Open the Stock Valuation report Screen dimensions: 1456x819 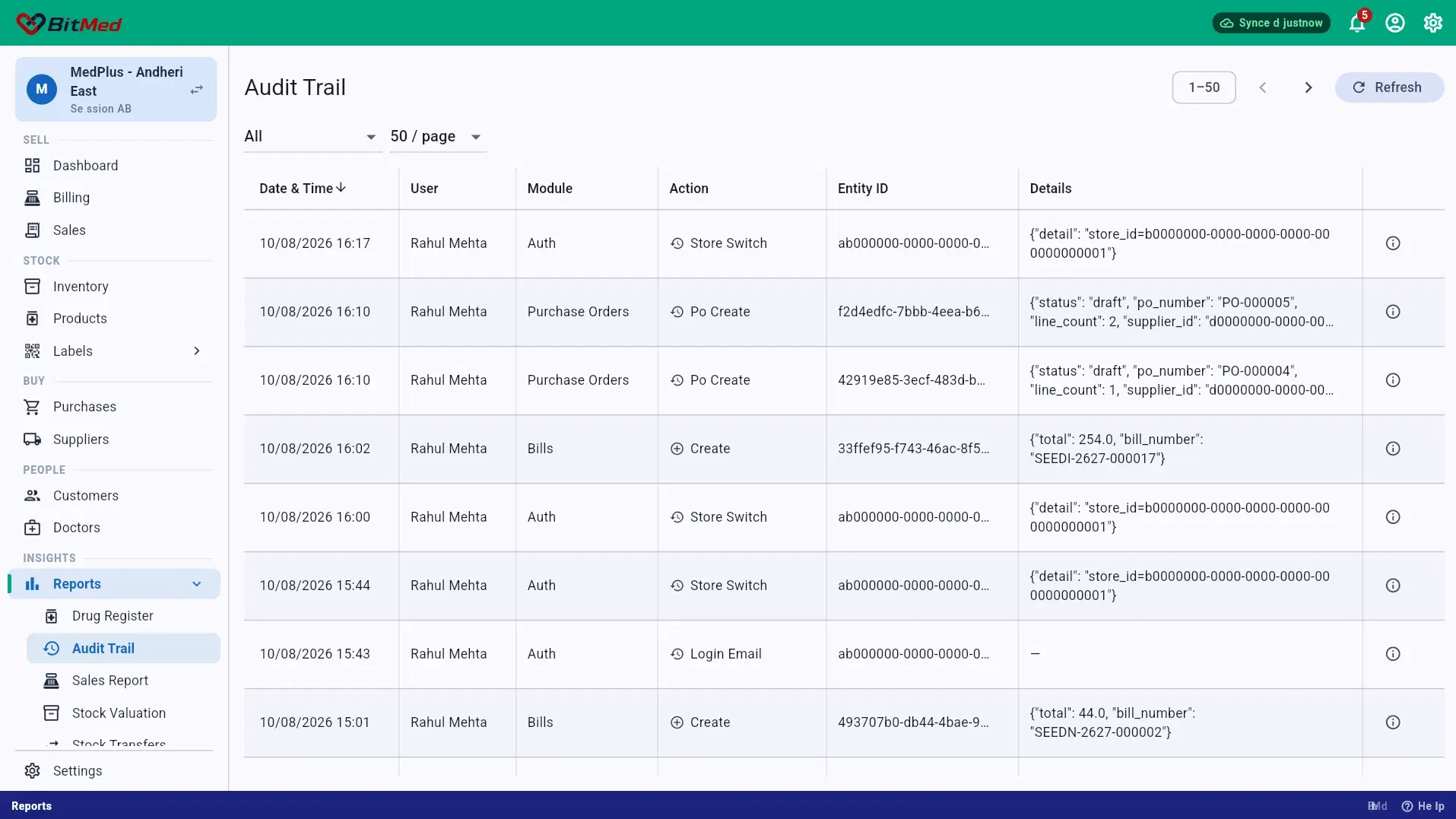point(123,713)
